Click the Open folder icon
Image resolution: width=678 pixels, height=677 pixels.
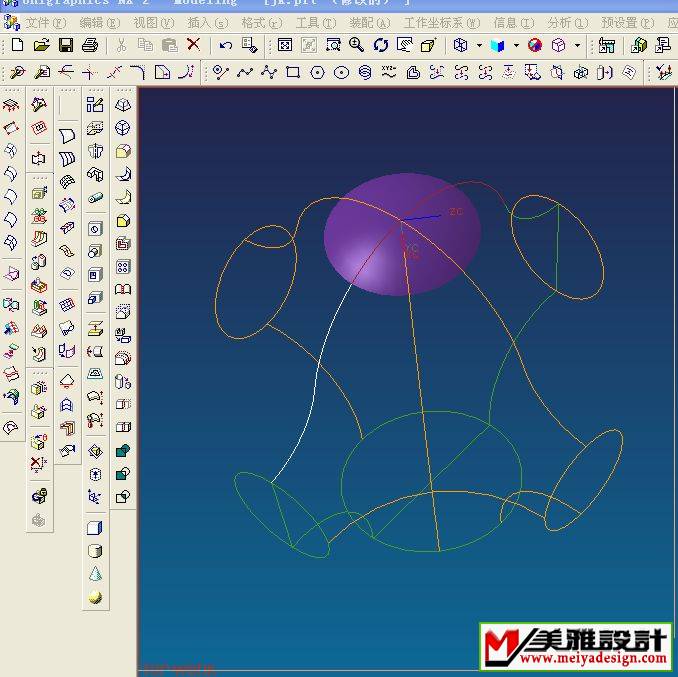pyautogui.click(x=42, y=45)
